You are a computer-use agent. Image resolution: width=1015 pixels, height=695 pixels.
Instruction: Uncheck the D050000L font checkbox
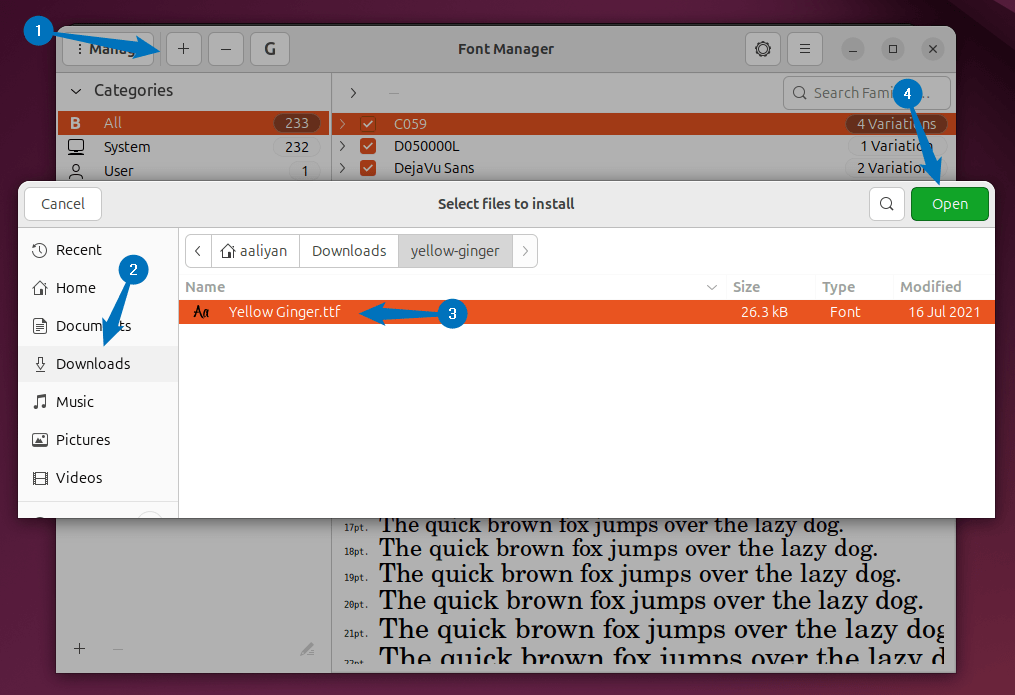click(368, 145)
